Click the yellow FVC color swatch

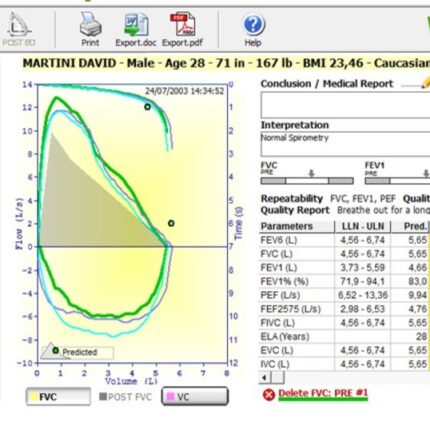(x=33, y=397)
